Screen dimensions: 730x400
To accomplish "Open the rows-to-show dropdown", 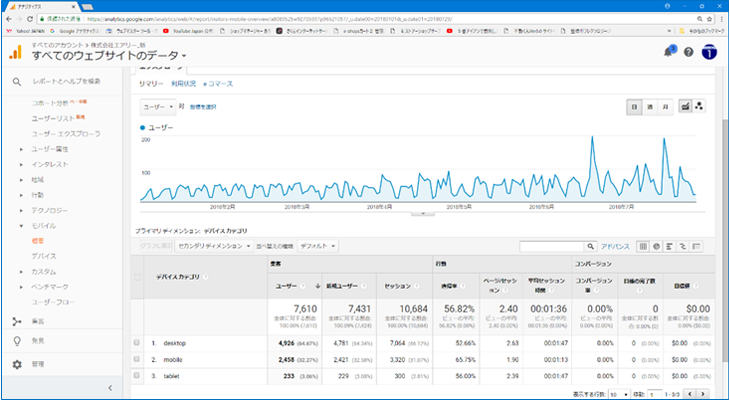I will click(619, 394).
